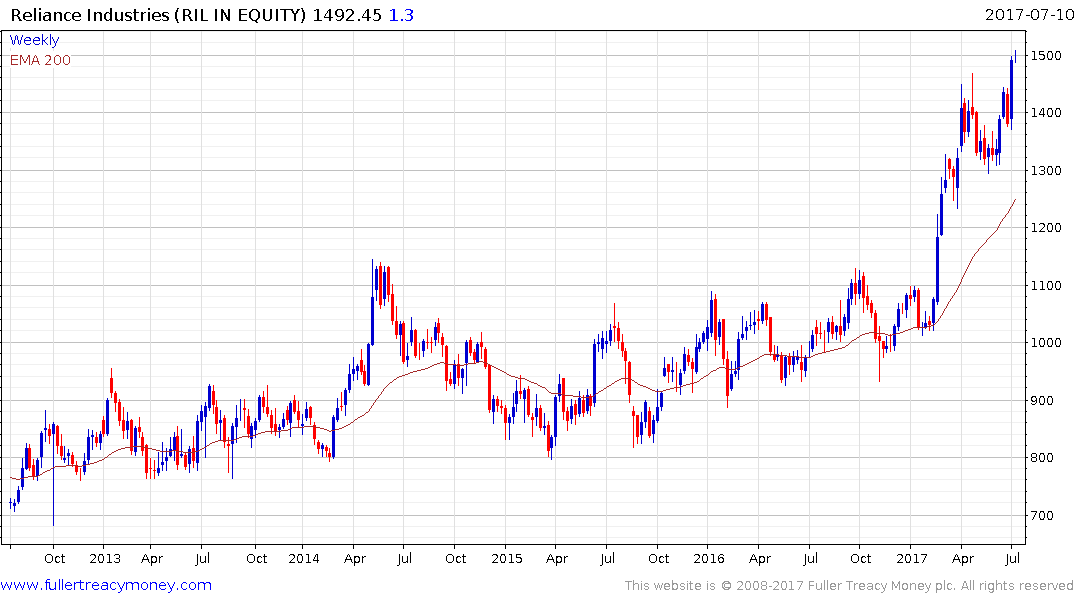The image size is (1075, 600).
Task: Click the 700 price axis label
Action: [1042, 516]
